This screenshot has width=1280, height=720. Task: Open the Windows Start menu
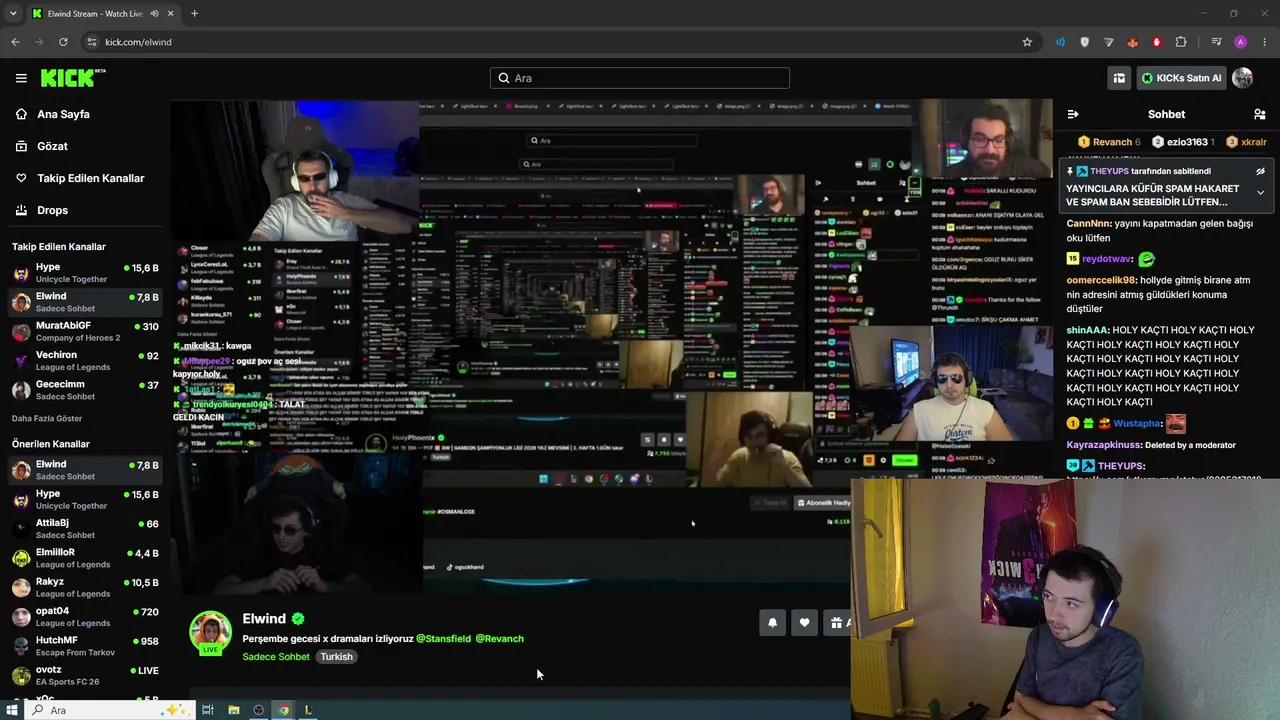[12, 710]
